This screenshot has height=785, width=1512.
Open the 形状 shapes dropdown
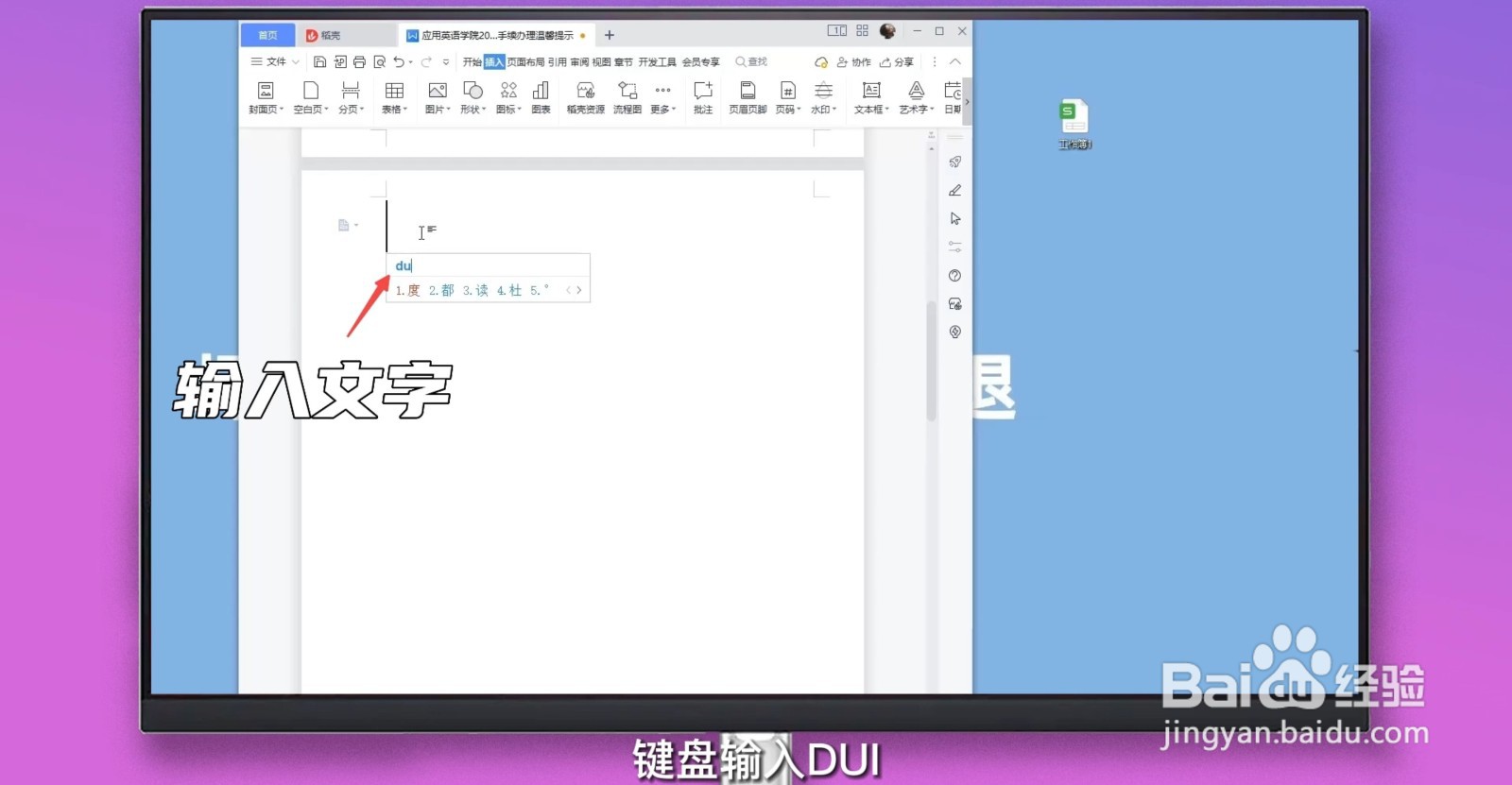tap(472, 97)
